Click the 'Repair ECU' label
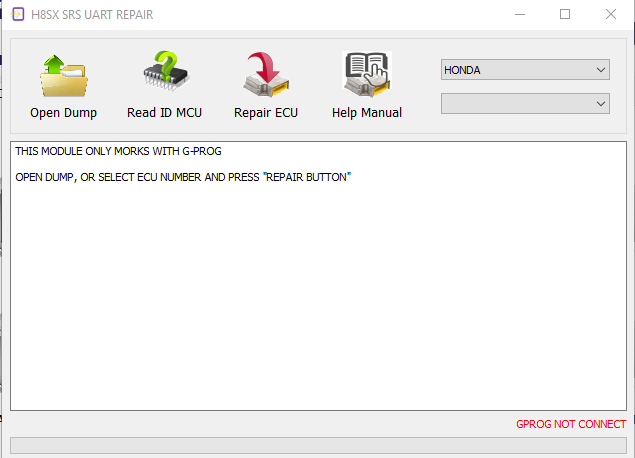 [x=266, y=113]
